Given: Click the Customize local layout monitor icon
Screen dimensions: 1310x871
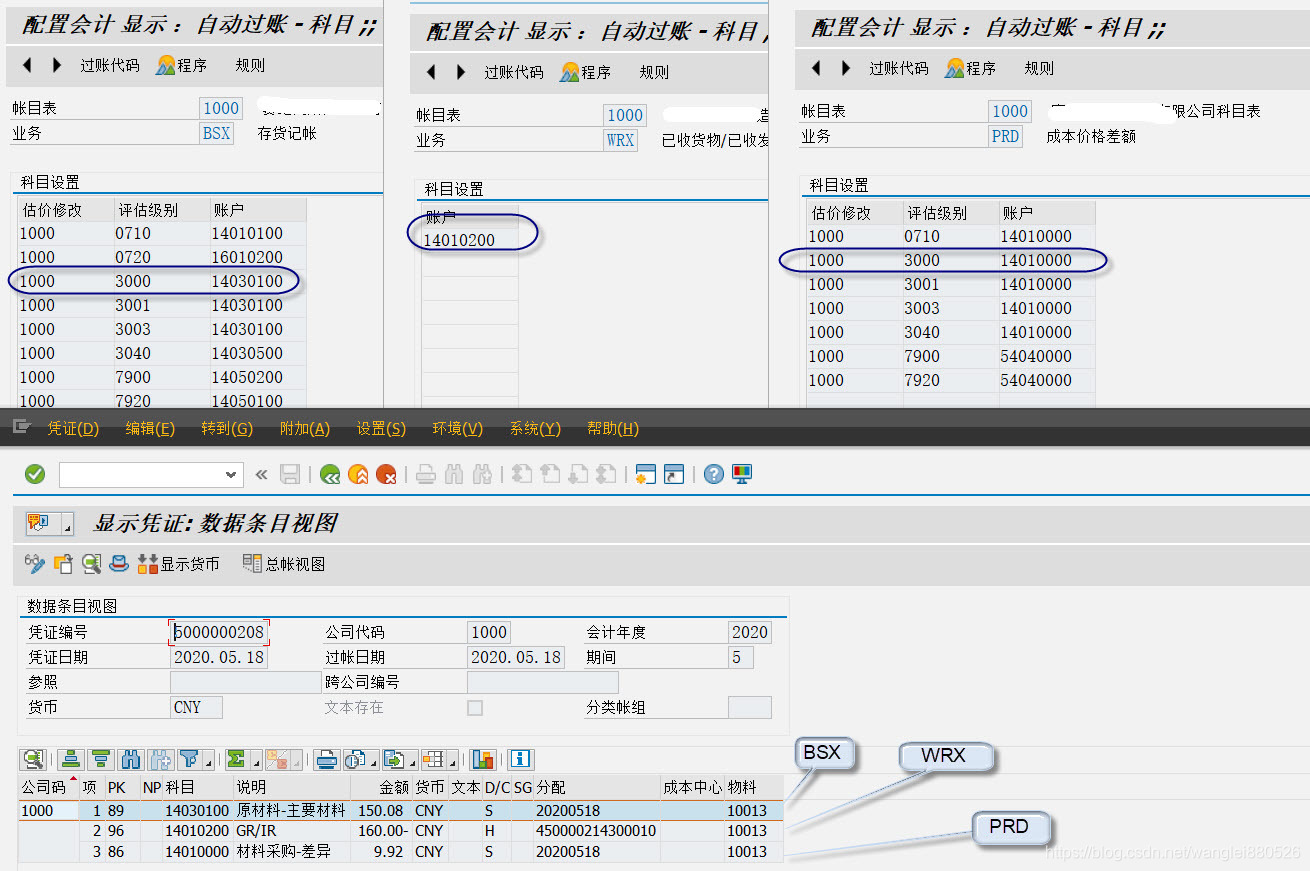Looking at the screenshot, I should 742,474.
